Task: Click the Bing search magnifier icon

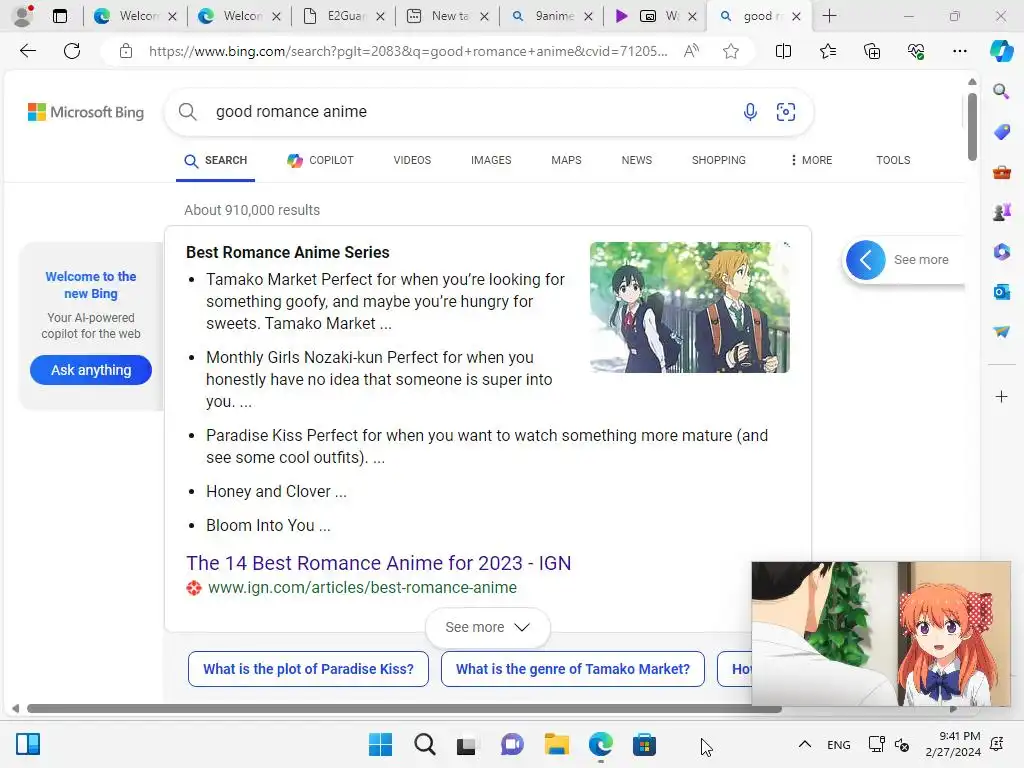Action: coord(187,112)
